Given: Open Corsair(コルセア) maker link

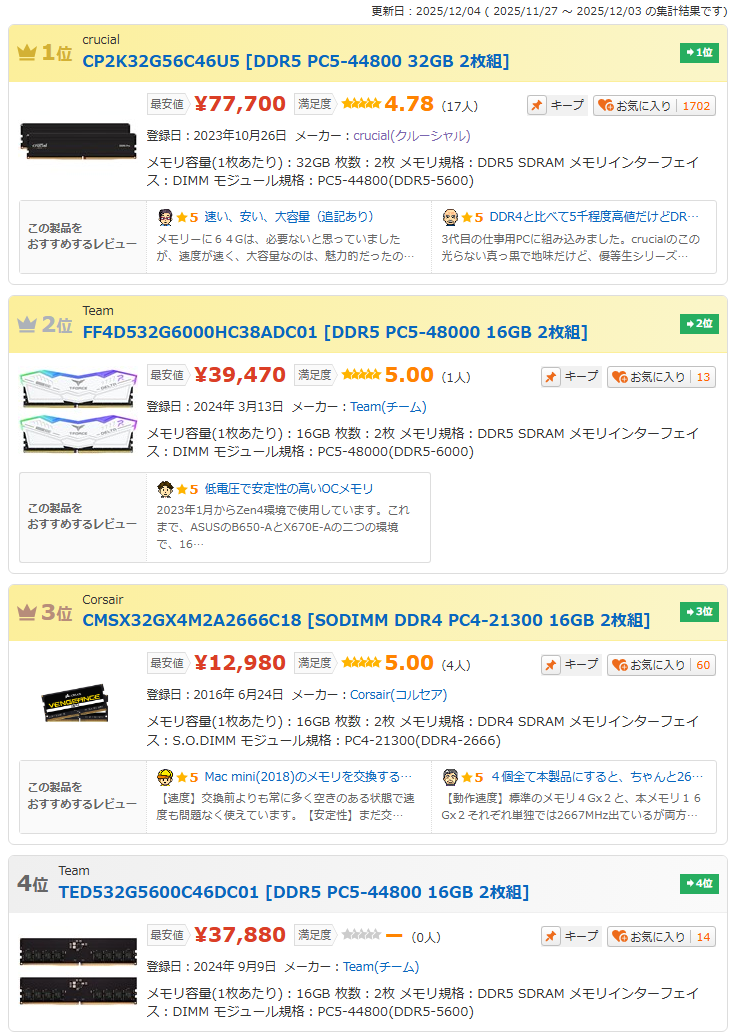Looking at the screenshot, I should [398, 695].
